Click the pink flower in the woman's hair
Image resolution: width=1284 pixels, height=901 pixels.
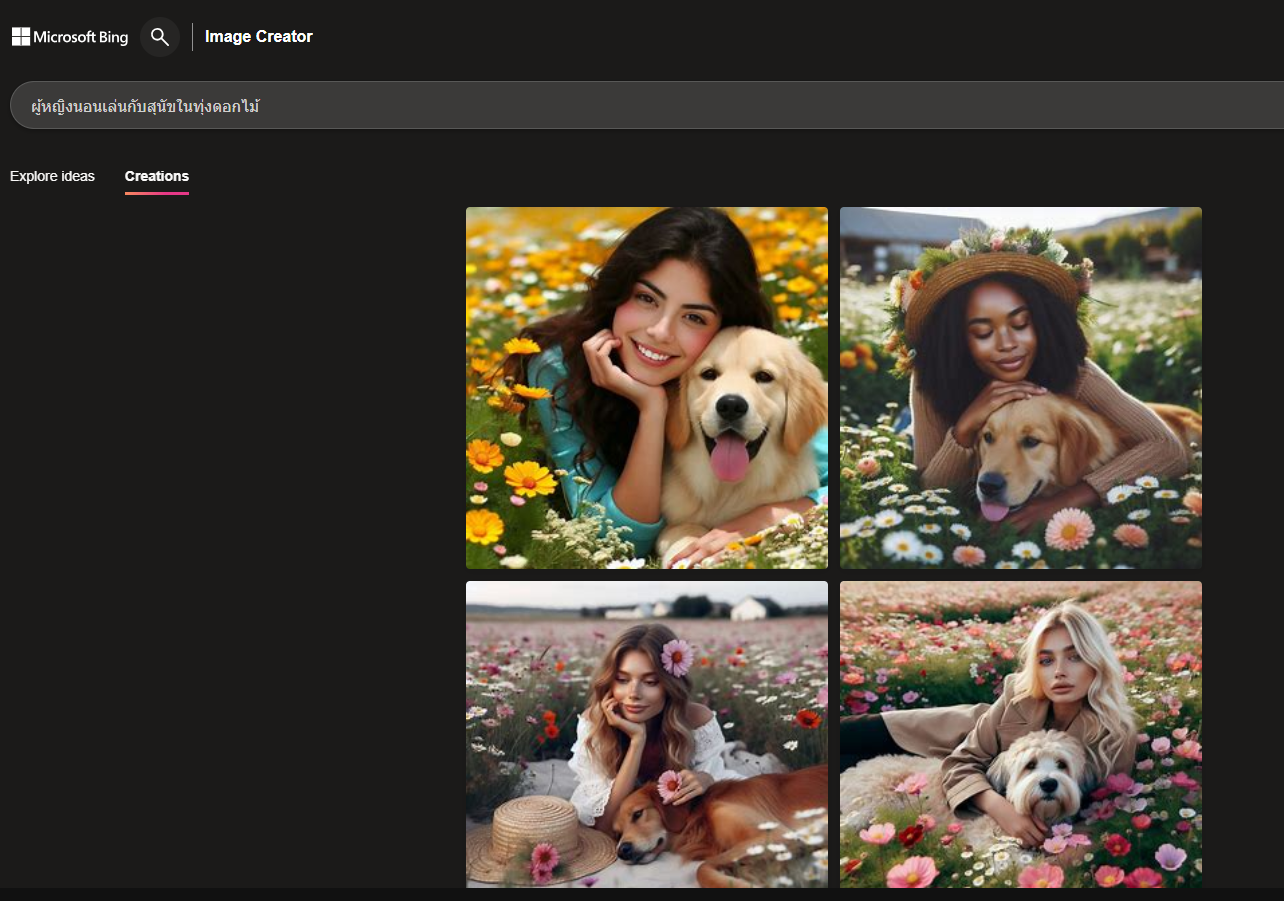point(677,657)
